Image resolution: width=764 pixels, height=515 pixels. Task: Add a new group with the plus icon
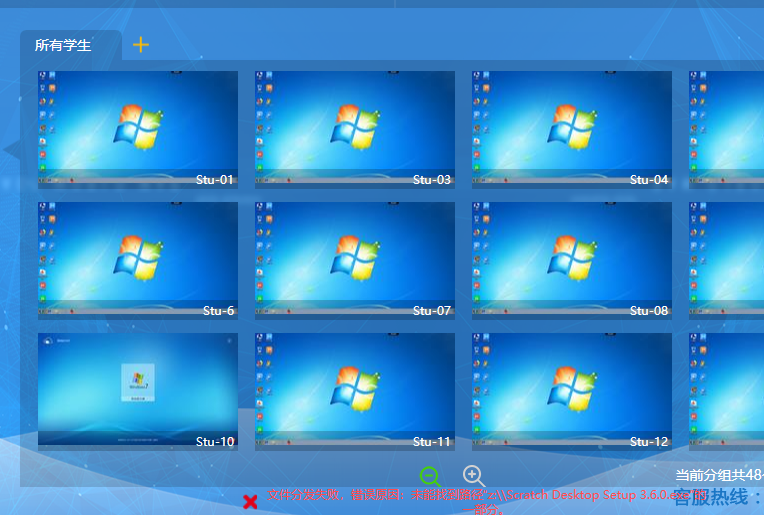coord(141,45)
